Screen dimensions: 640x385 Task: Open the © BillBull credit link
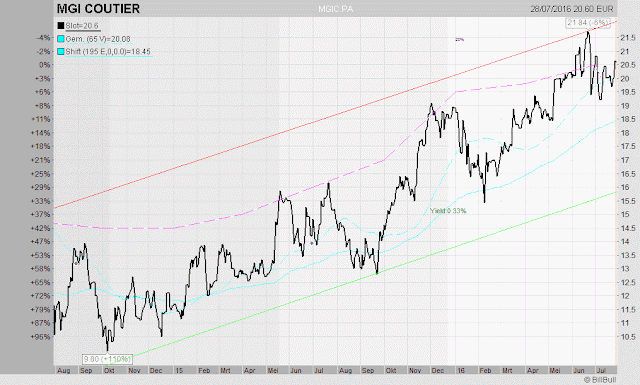[600, 380]
